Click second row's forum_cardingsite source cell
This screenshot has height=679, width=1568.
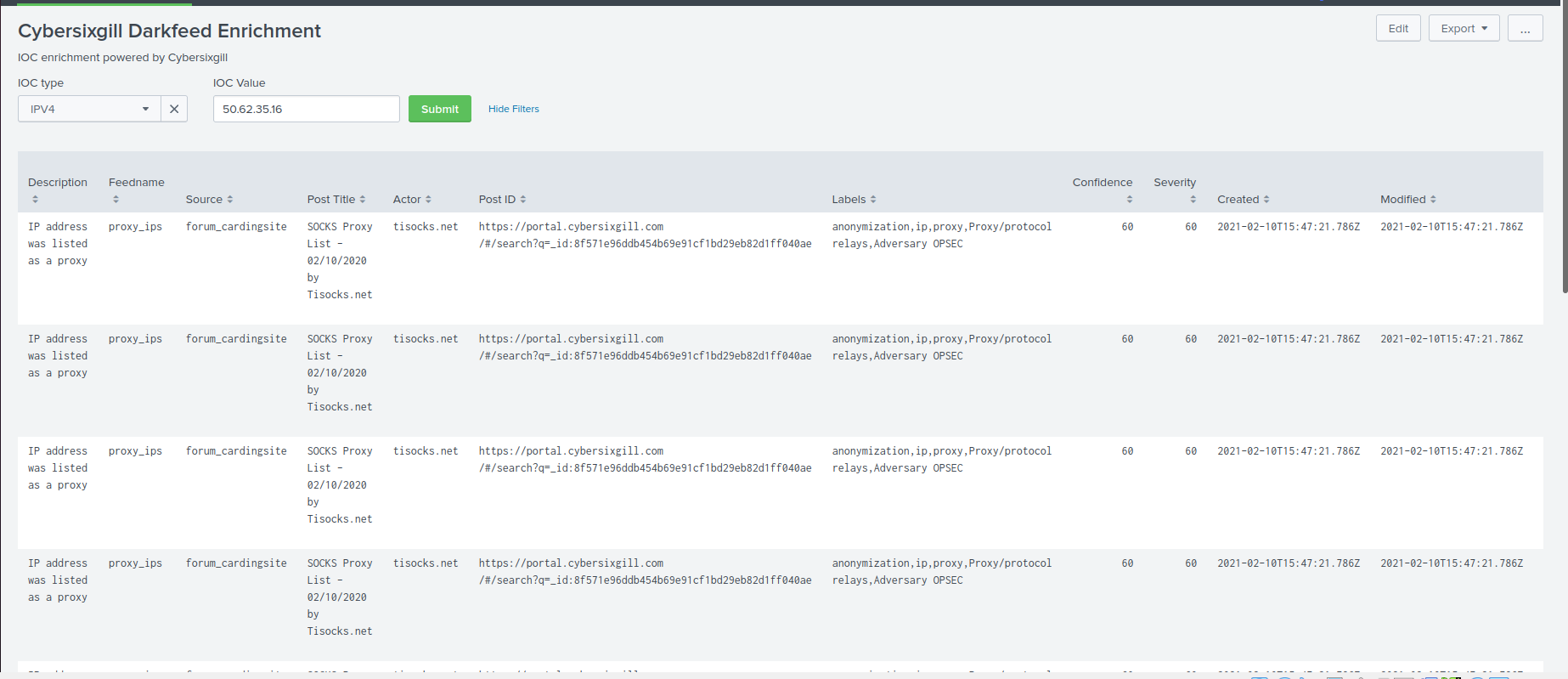point(236,339)
